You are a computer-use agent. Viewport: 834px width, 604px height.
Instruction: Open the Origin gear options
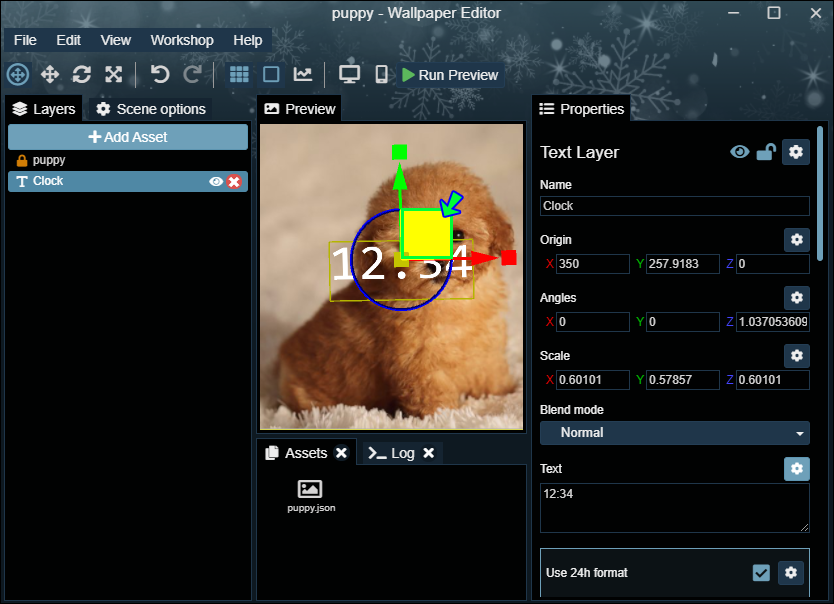[x=797, y=240]
